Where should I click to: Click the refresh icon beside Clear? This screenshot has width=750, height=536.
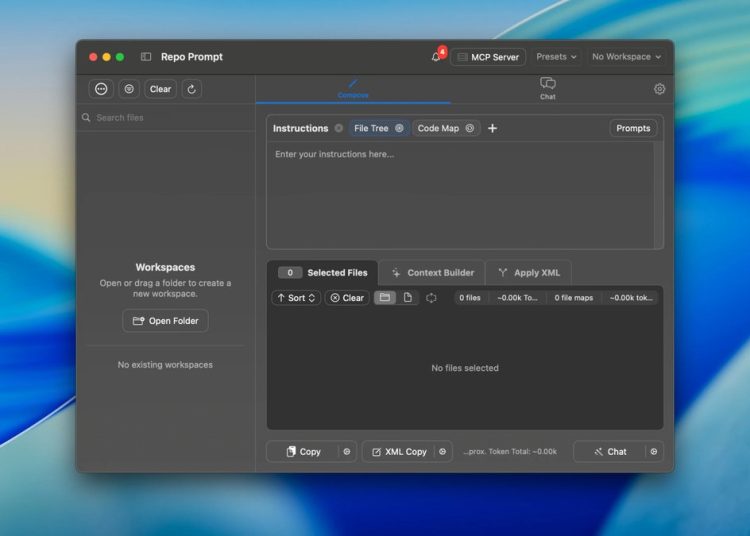(192, 89)
